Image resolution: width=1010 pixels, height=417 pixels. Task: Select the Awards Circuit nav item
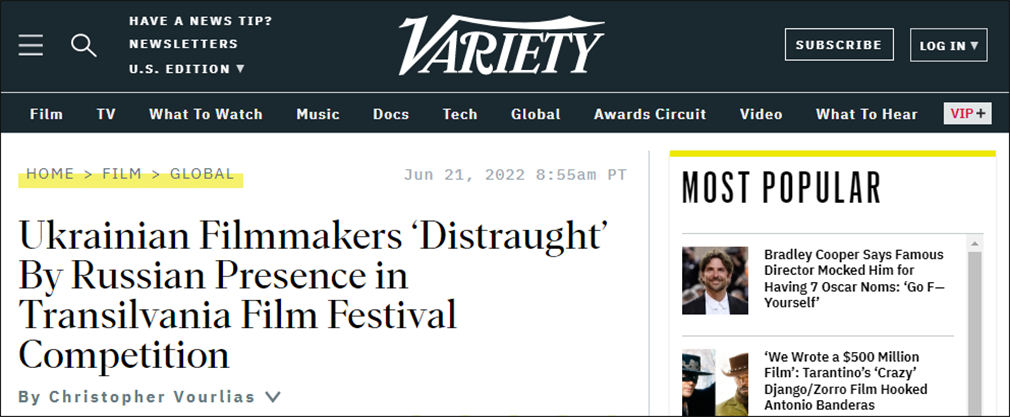tap(650, 114)
